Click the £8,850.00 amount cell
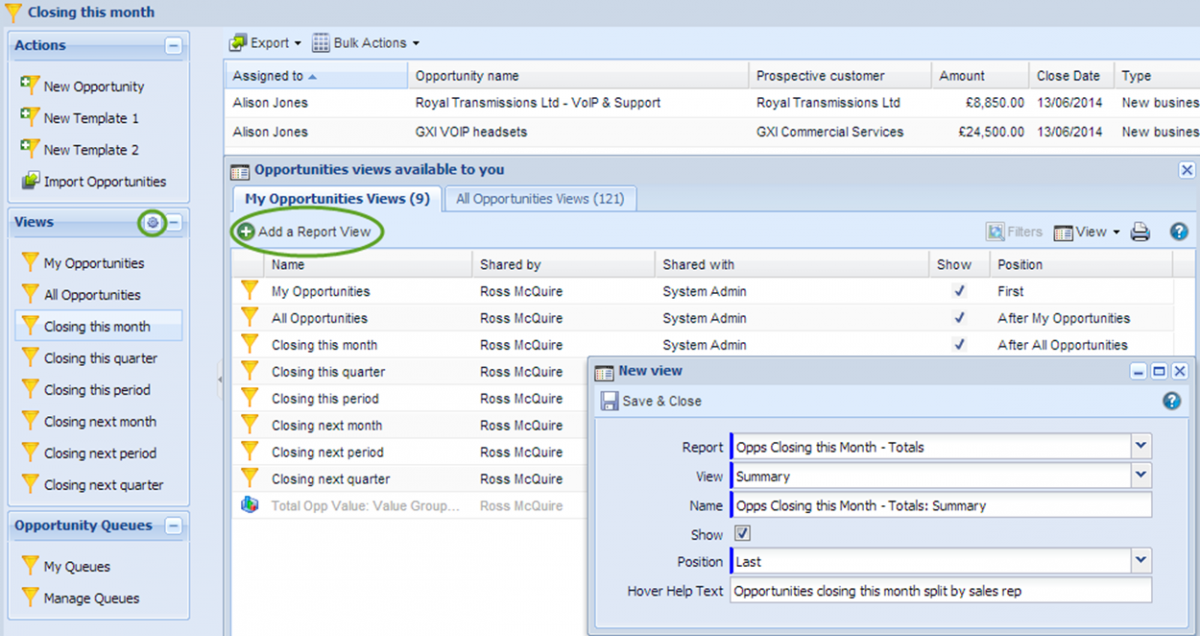The width and height of the screenshot is (1200, 636). tap(979, 102)
